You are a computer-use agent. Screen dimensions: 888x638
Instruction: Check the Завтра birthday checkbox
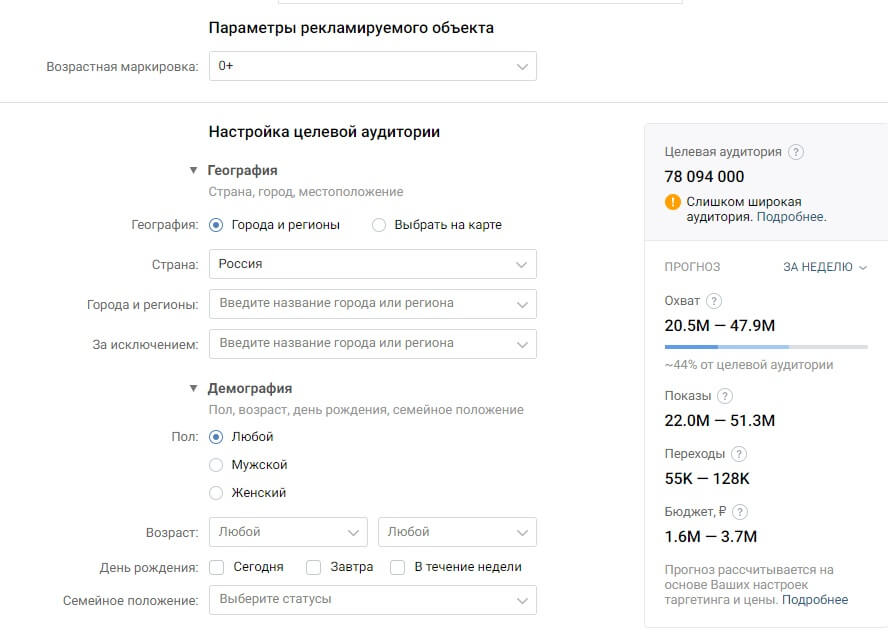pyautogui.click(x=314, y=567)
